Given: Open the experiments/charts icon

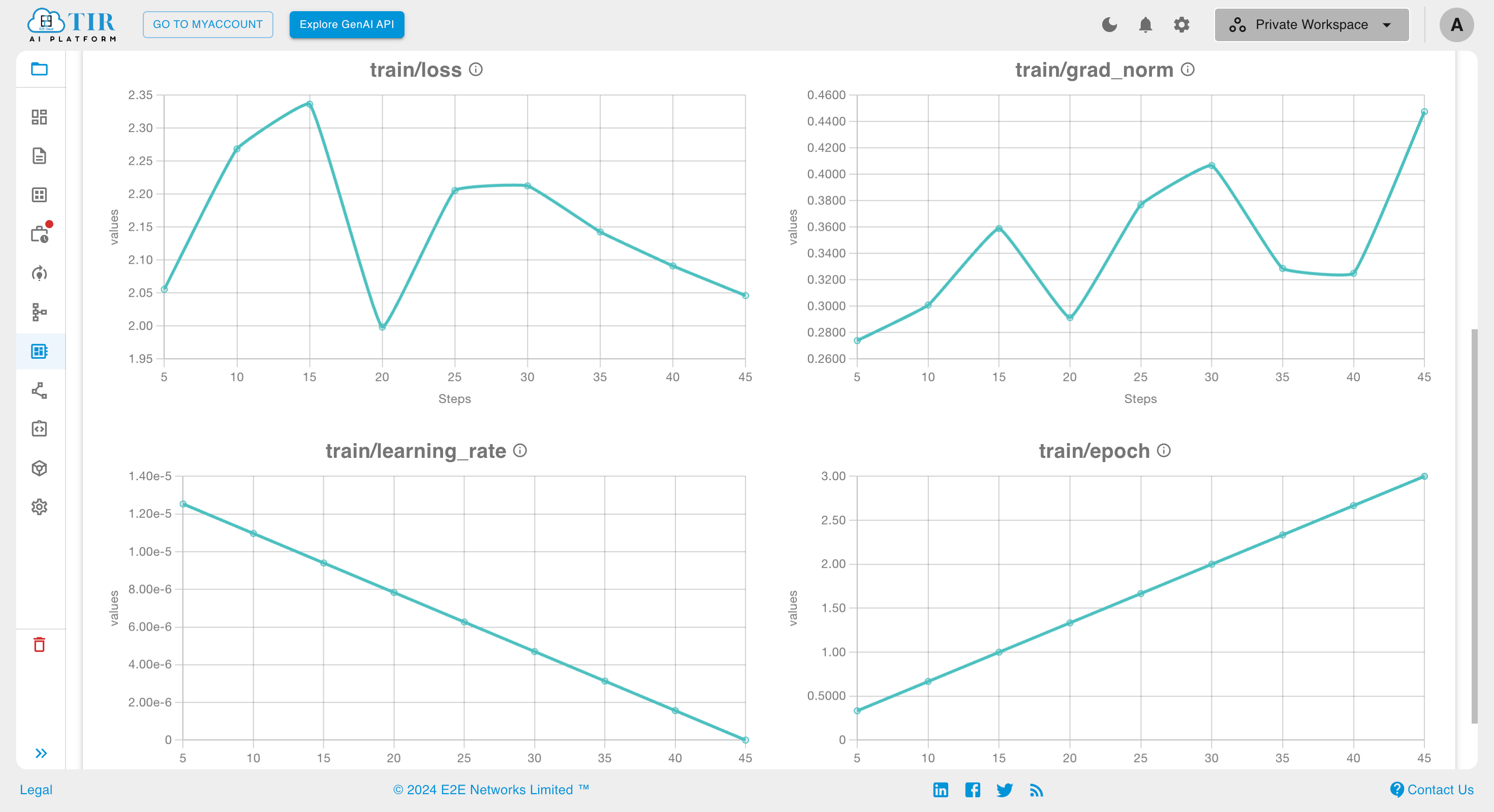Looking at the screenshot, I should coord(40,351).
